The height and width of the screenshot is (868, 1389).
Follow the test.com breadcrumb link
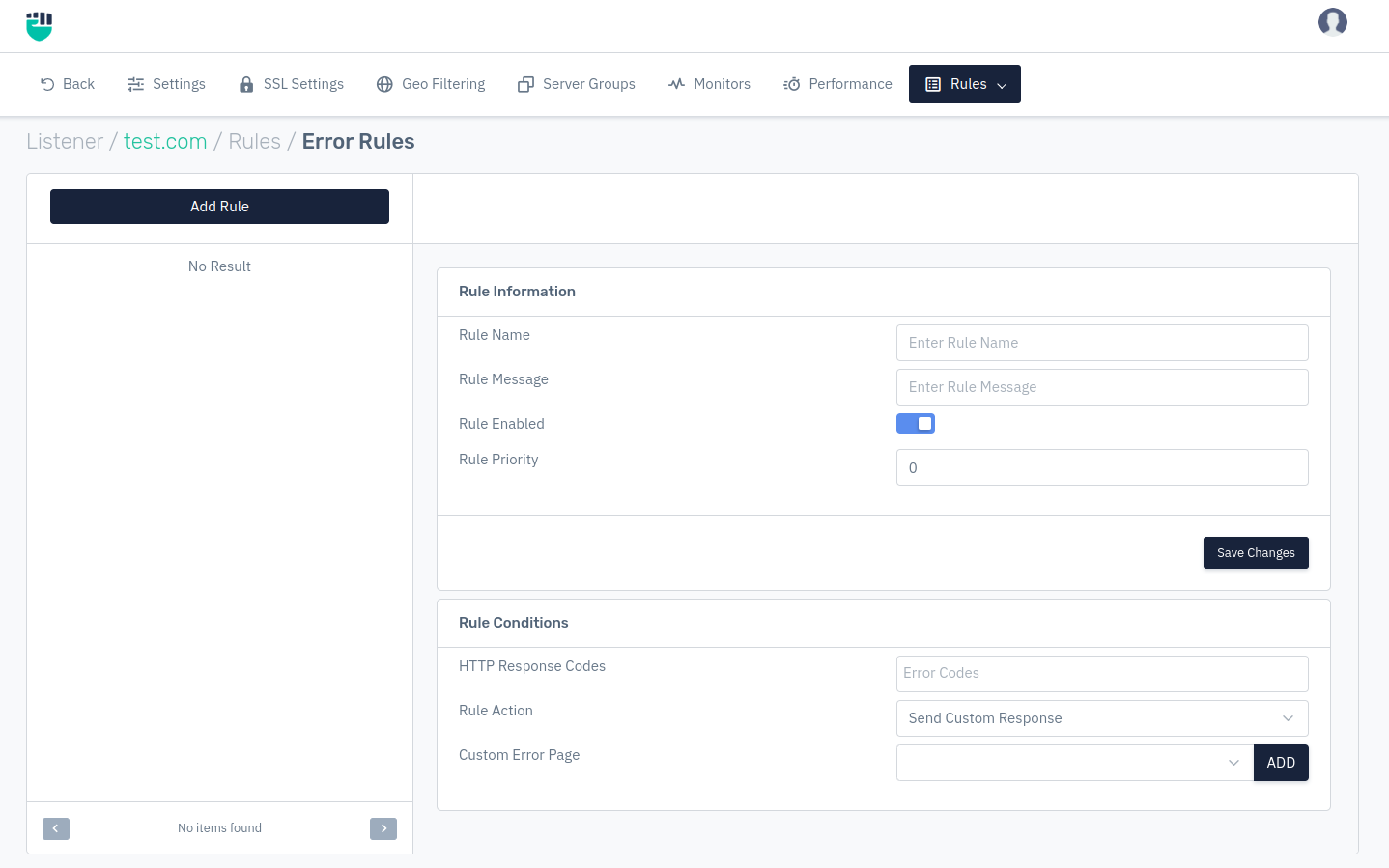165,142
